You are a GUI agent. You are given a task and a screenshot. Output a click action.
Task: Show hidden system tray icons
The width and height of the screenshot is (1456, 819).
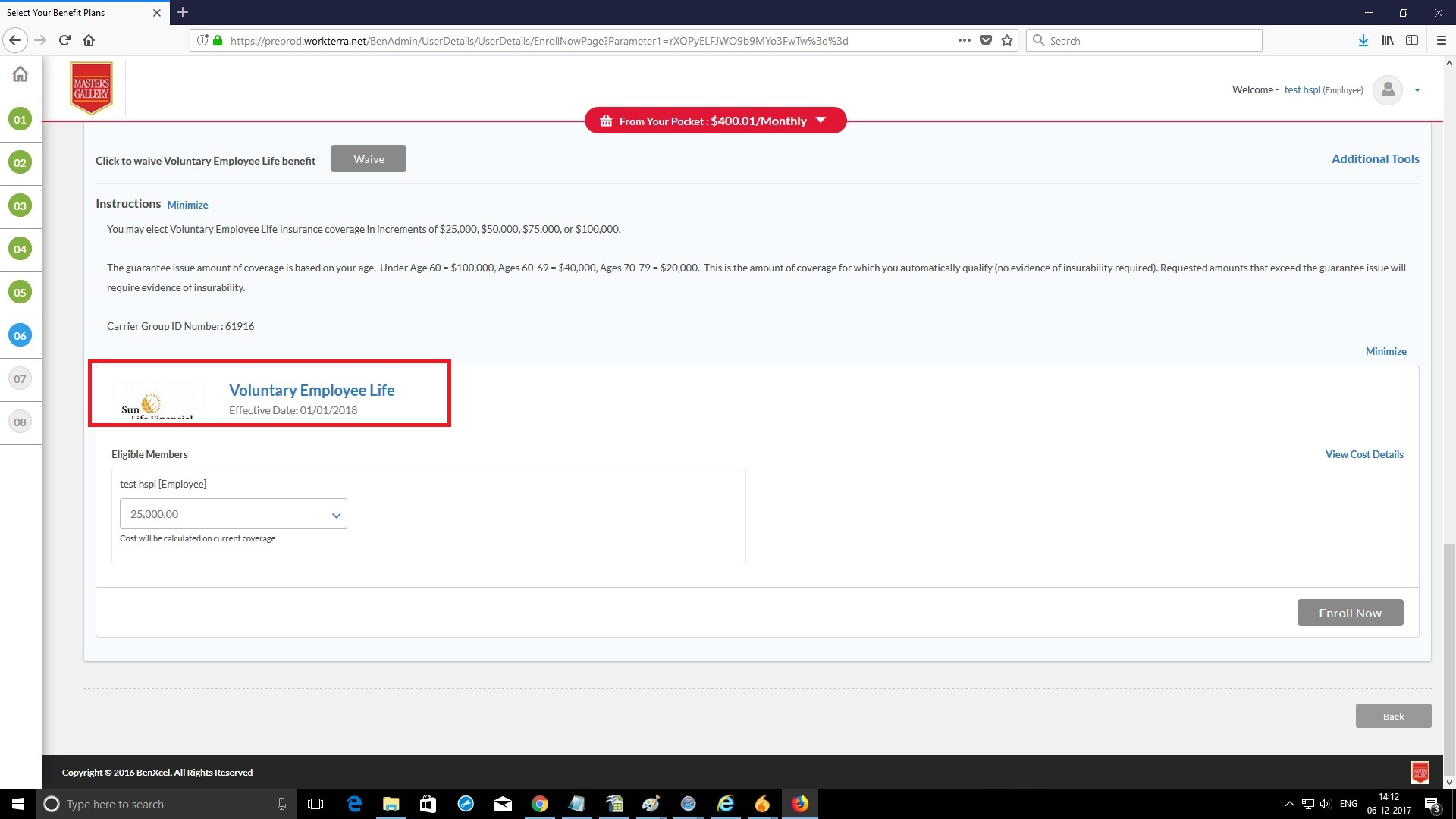(1289, 804)
